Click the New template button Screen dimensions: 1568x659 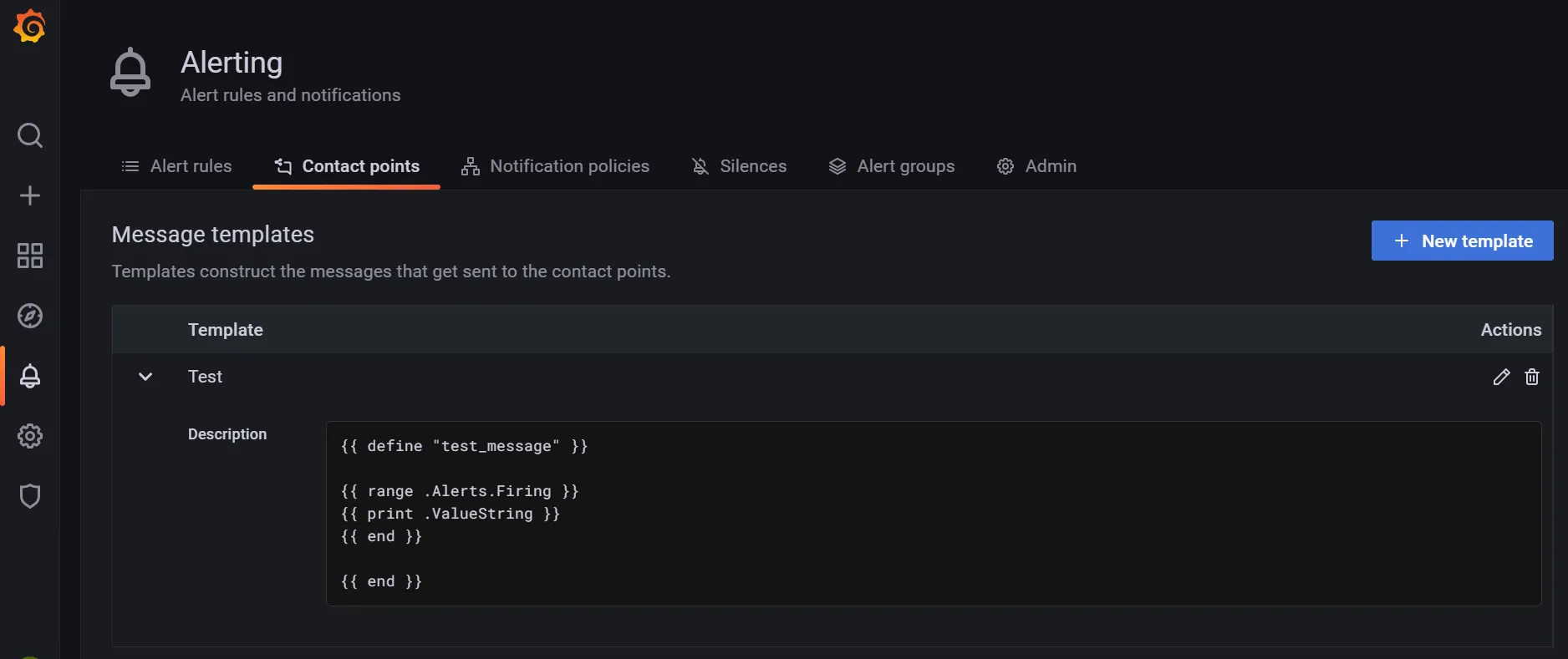1462,241
